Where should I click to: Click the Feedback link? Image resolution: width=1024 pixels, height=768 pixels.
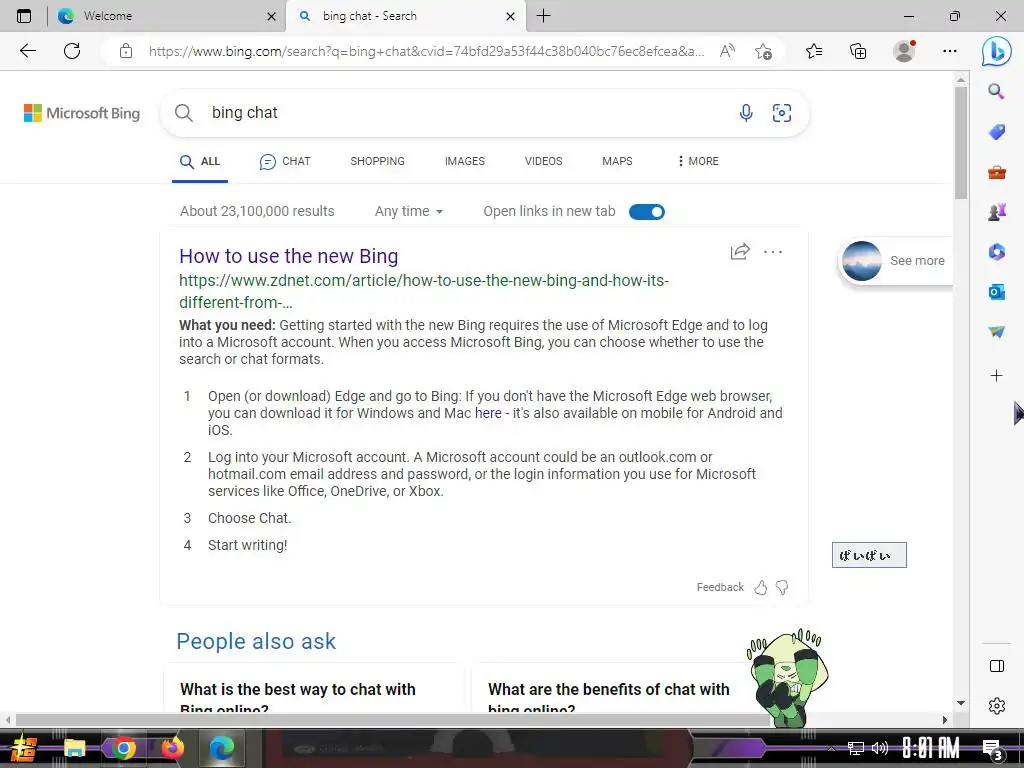(x=720, y=587)
